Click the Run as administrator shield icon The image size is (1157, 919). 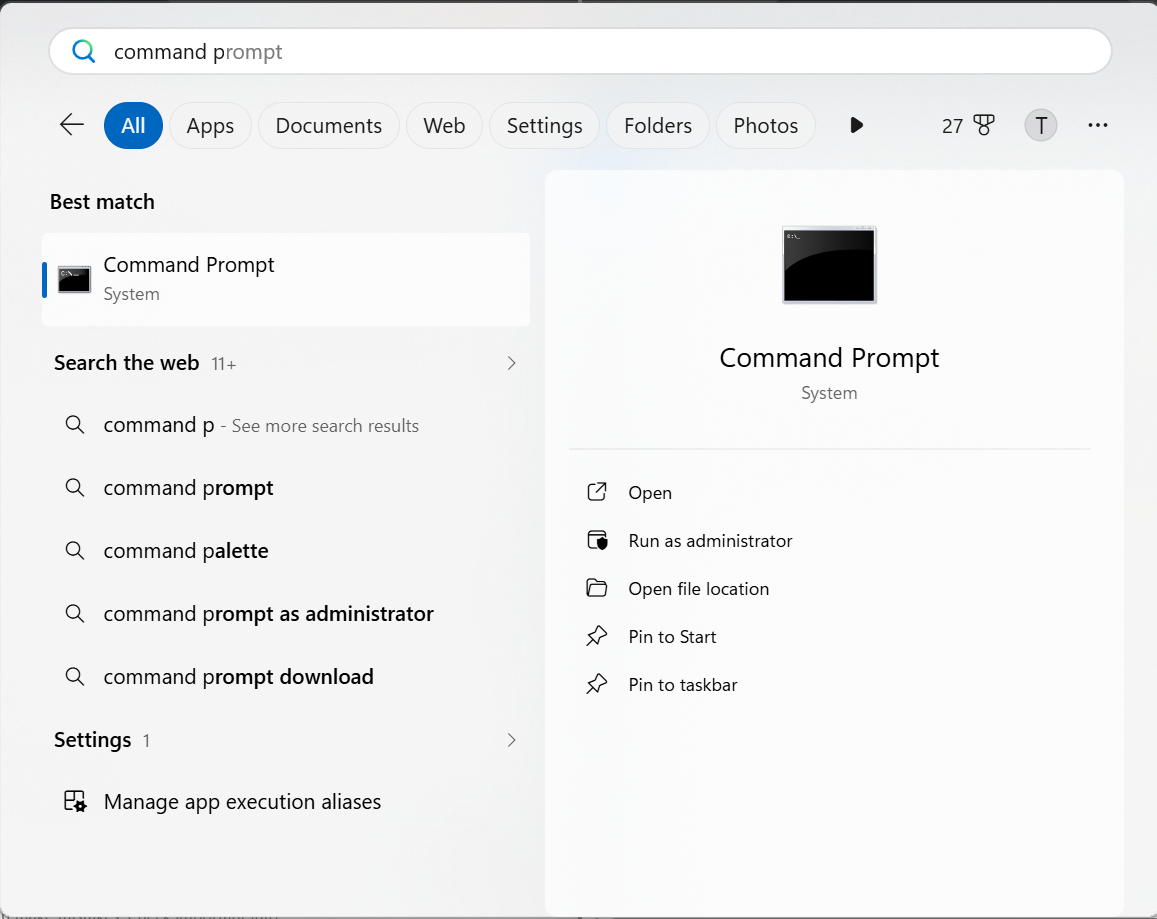point(597,540)
